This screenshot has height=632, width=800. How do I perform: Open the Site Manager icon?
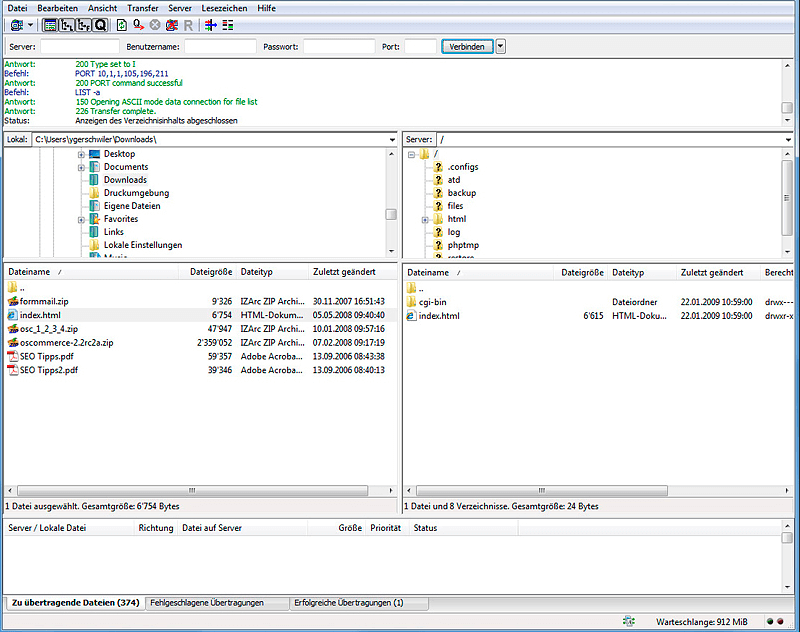click(x=16, y=24)
